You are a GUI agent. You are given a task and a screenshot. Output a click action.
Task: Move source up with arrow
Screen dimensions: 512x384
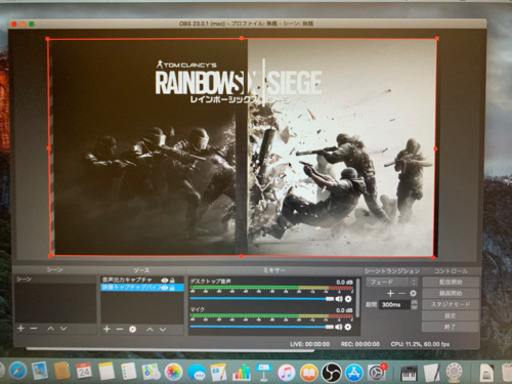(150, 330)
